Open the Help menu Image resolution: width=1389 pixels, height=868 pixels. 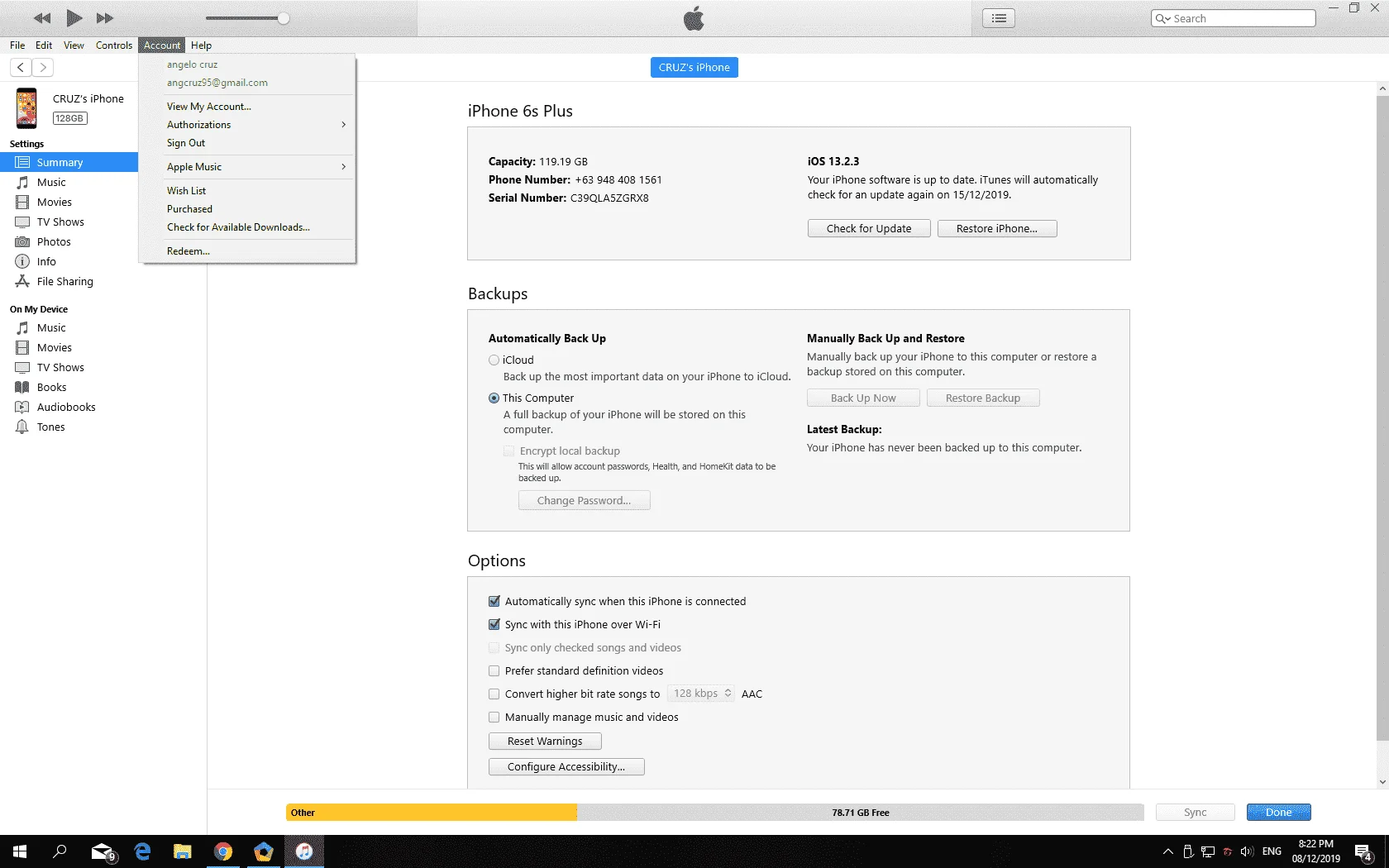(202, 45)
